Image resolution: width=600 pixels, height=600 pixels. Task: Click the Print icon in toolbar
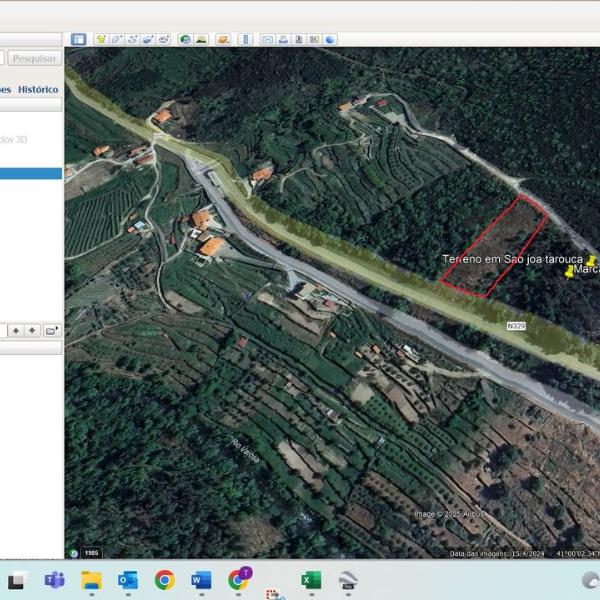pos(283,39)
